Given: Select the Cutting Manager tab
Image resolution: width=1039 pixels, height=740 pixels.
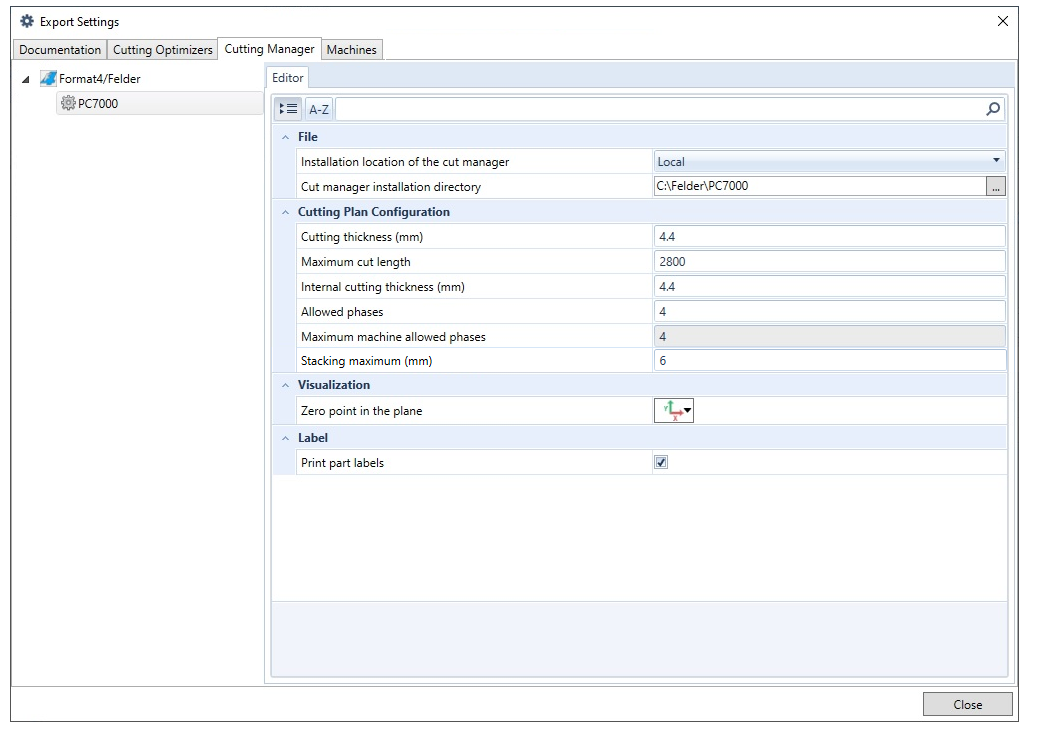Looking at the screenshot, I should pyautogui.click(x=270, y=49).
